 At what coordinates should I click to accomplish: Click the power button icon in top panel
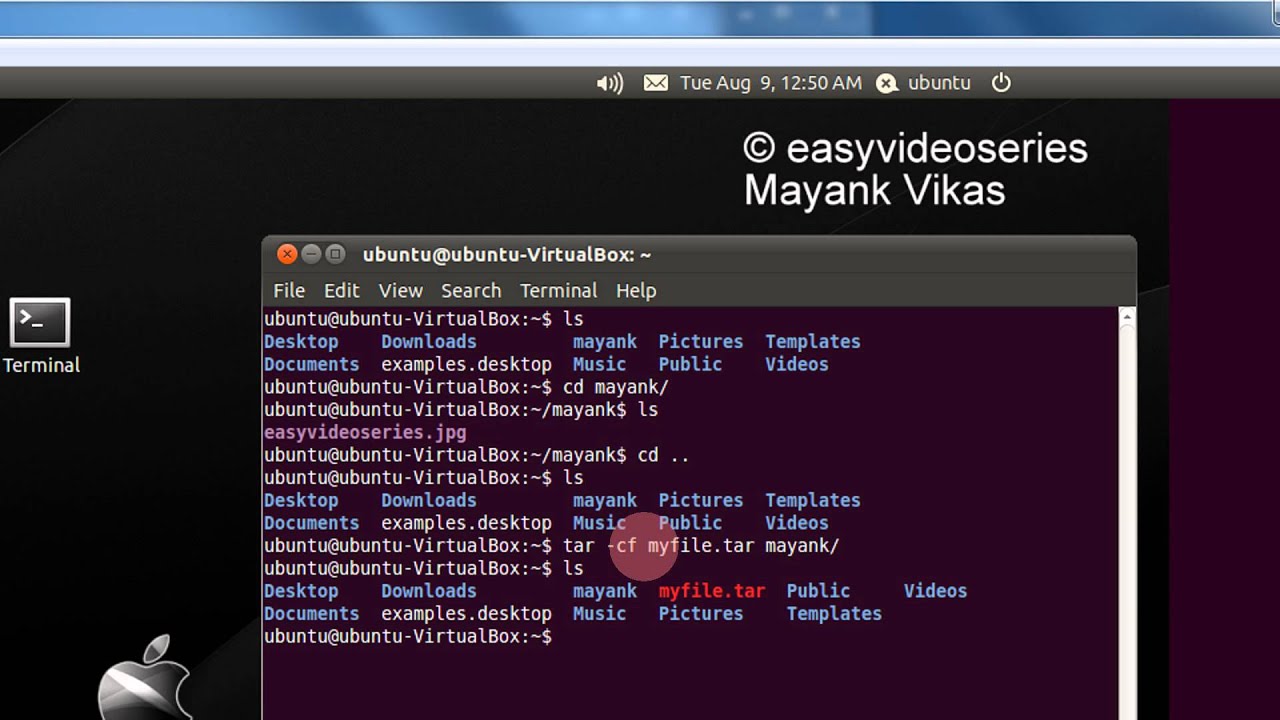pos(1001,83)
